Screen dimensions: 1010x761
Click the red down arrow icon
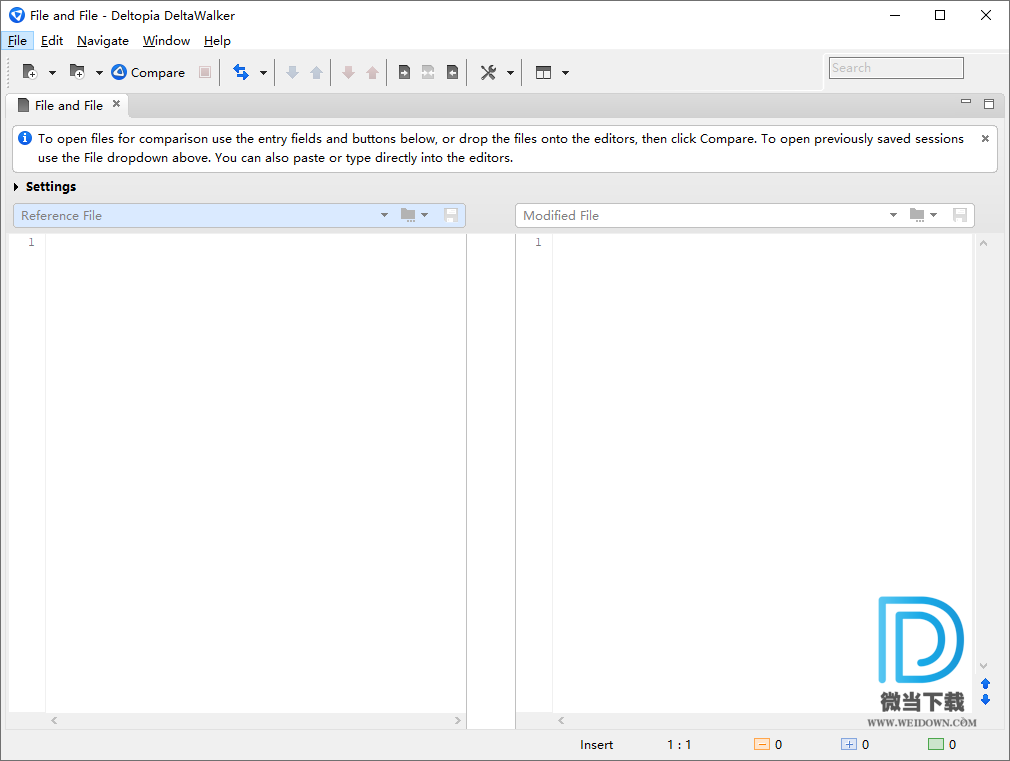(x=348, y=72)
